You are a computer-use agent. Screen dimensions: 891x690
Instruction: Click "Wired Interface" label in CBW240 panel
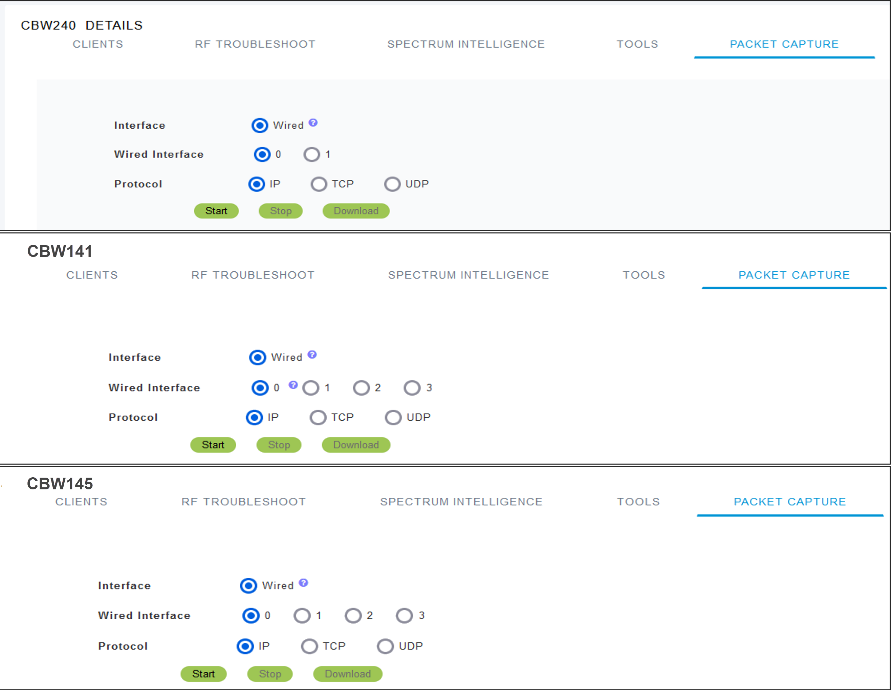[x=159, y=155]
